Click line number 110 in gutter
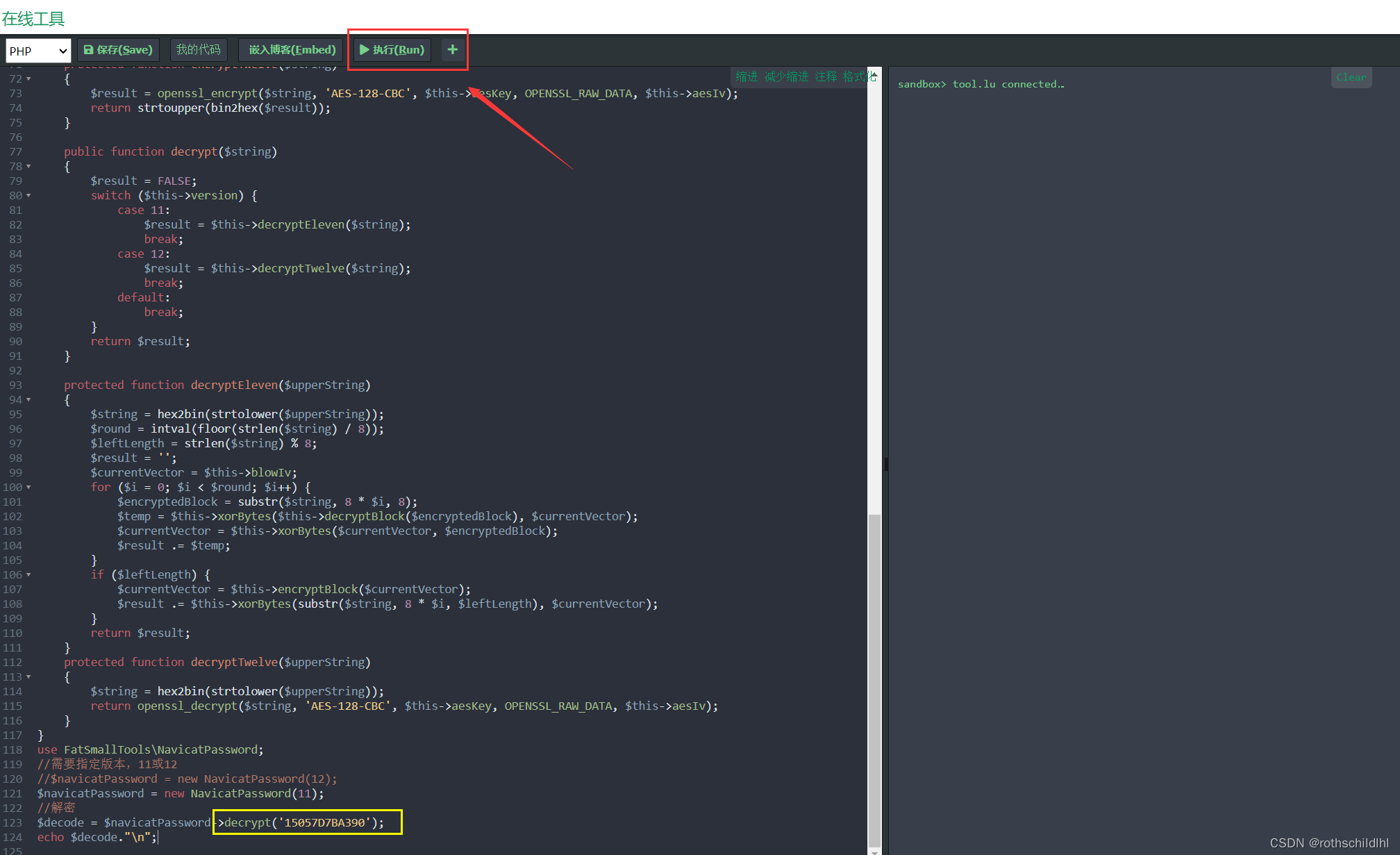Viewport: 1400px width, 855px height. (x=12, y=633)
